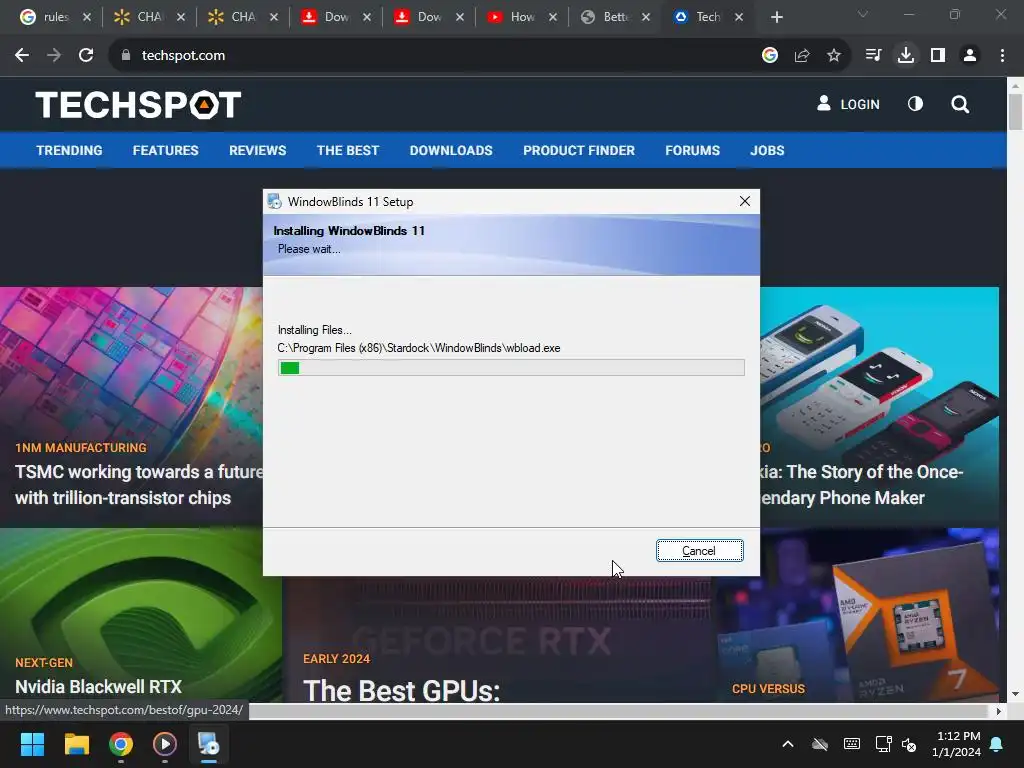Open the FORUMS menu
Viewport: 1024px width, 768px height.
click(692, 150)
